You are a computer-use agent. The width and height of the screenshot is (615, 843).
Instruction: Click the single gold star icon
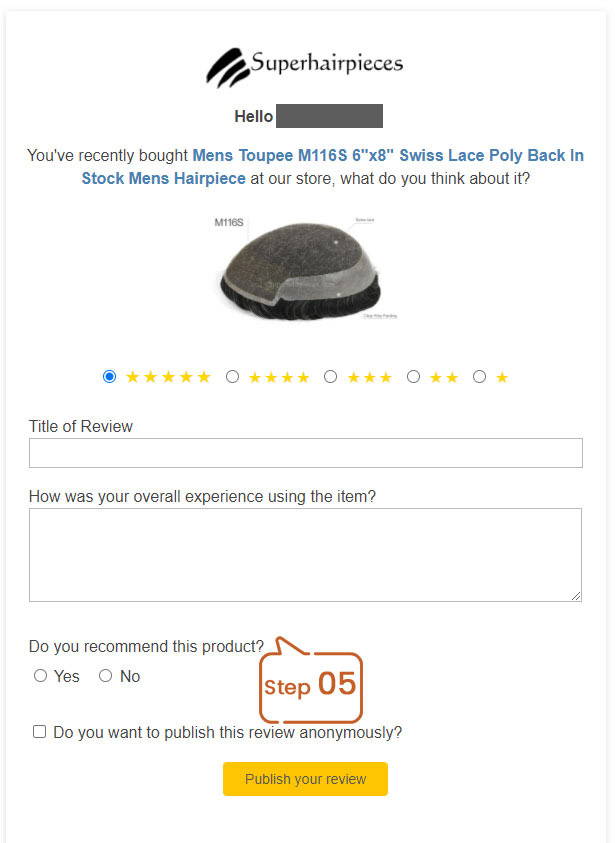[502, 377]
